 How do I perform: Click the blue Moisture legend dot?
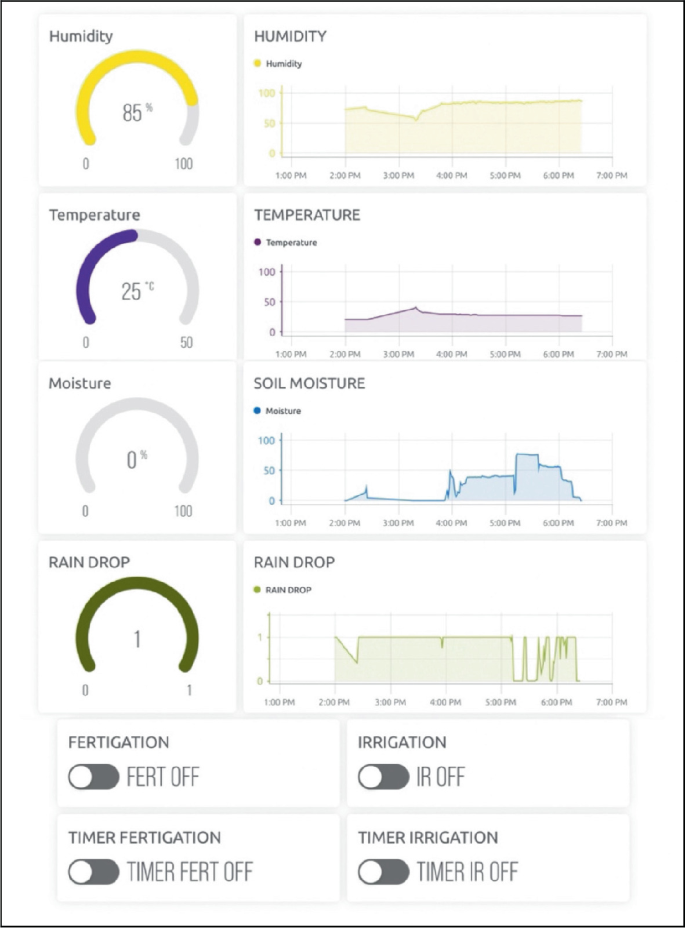pos(257,410)
